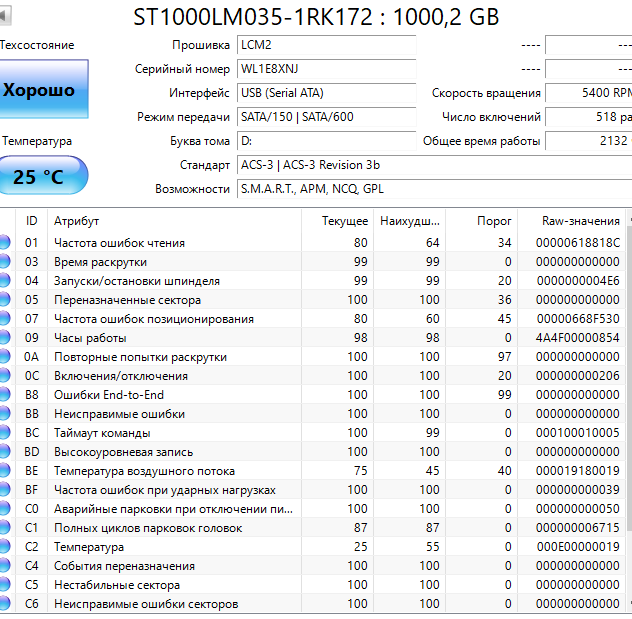Image resolution: width=632 pixels, height=619 pixels.
Task: Click the Стандарт field ACS-3 Revision 3b
Action: point(434,165)
